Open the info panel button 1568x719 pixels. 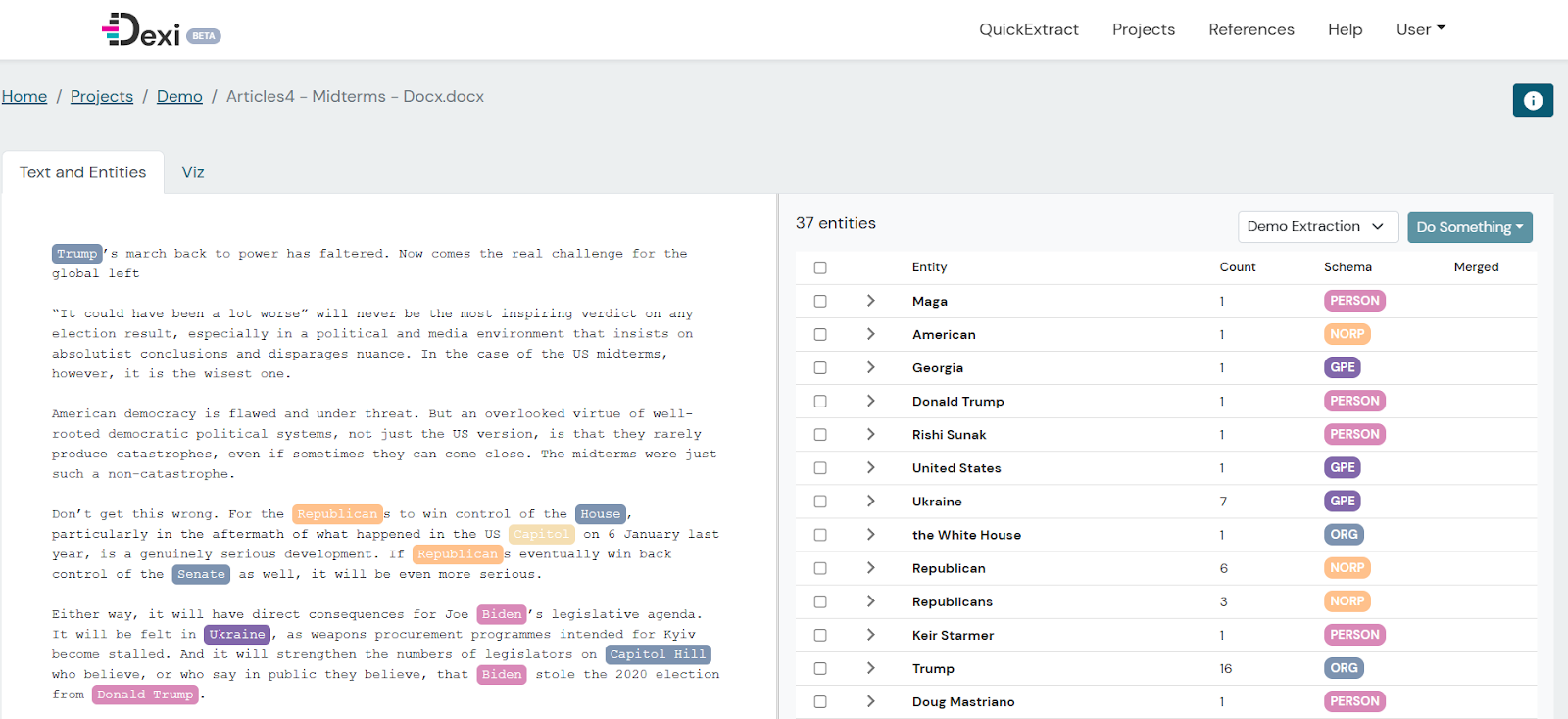(x=1533, y=100)
